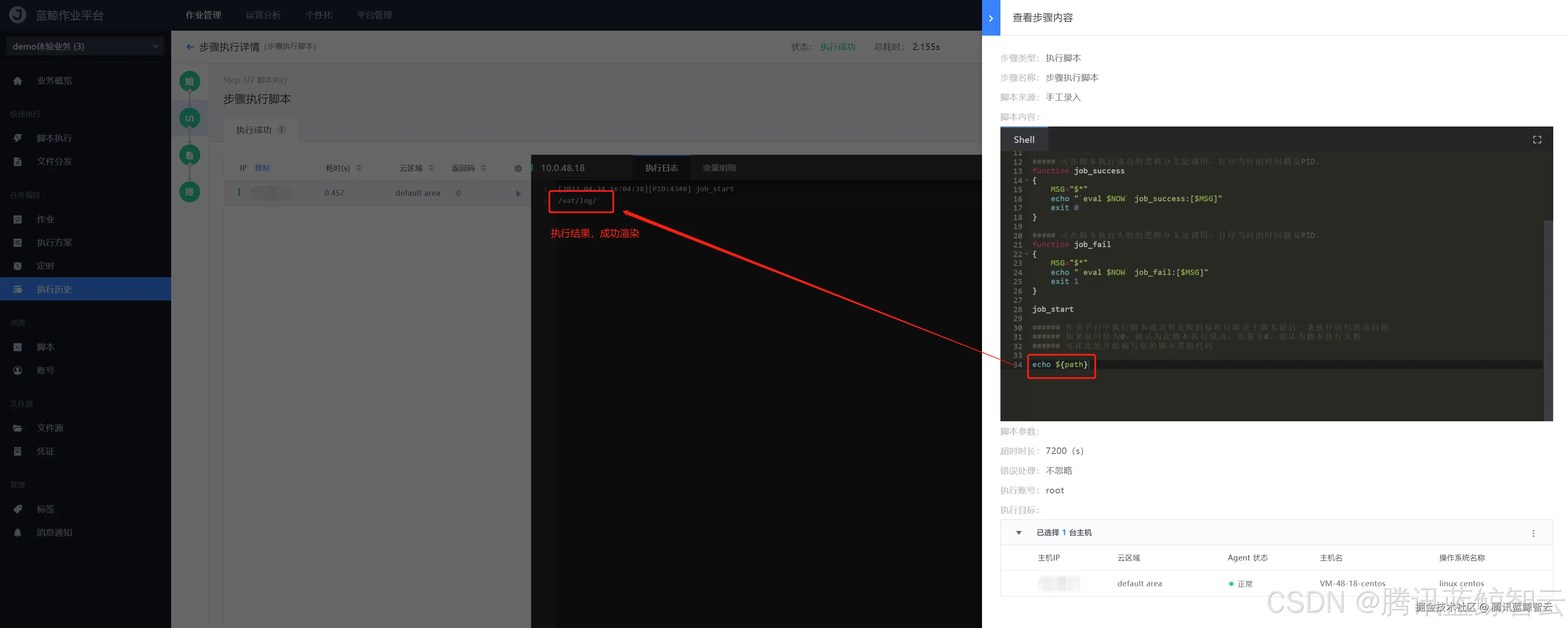Screen dimensions: 1568x628
Task: Click the linux centos OS cell
Action: coord(1461,583)
